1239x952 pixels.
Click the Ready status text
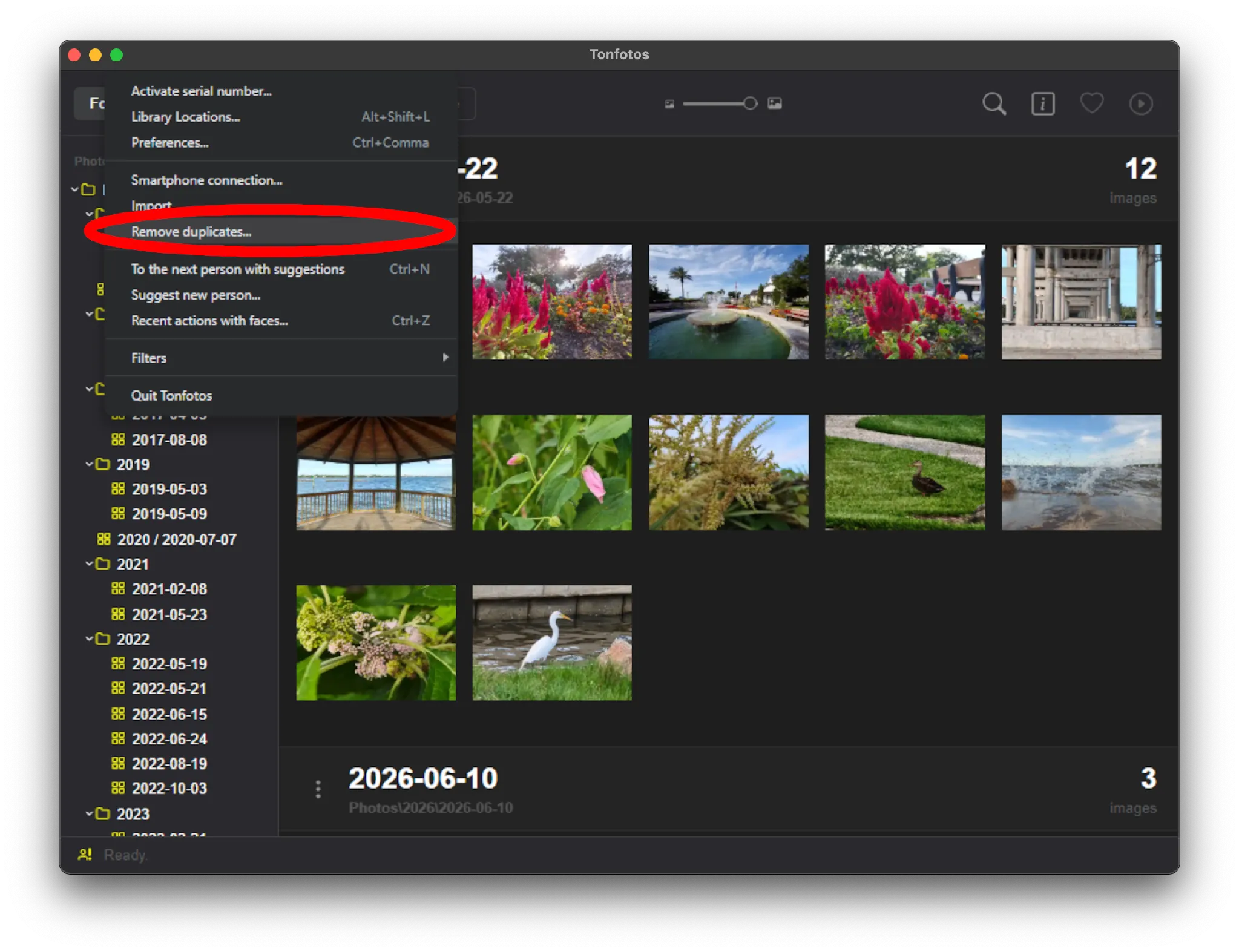click(126, 855)
